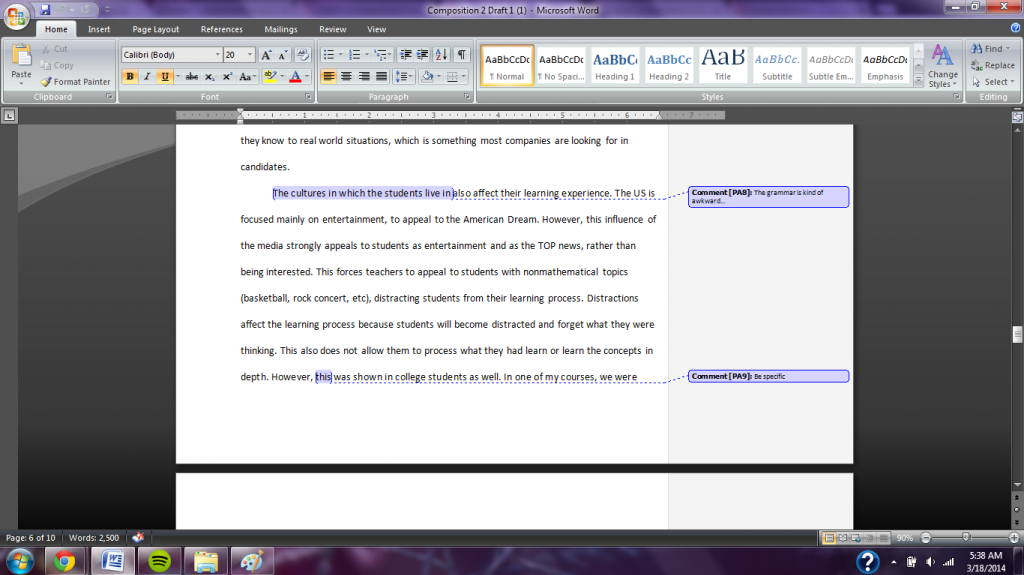This screenshot has width=1024, height=575.
Task: Apply the Heading 1 style
Action: 615,65
